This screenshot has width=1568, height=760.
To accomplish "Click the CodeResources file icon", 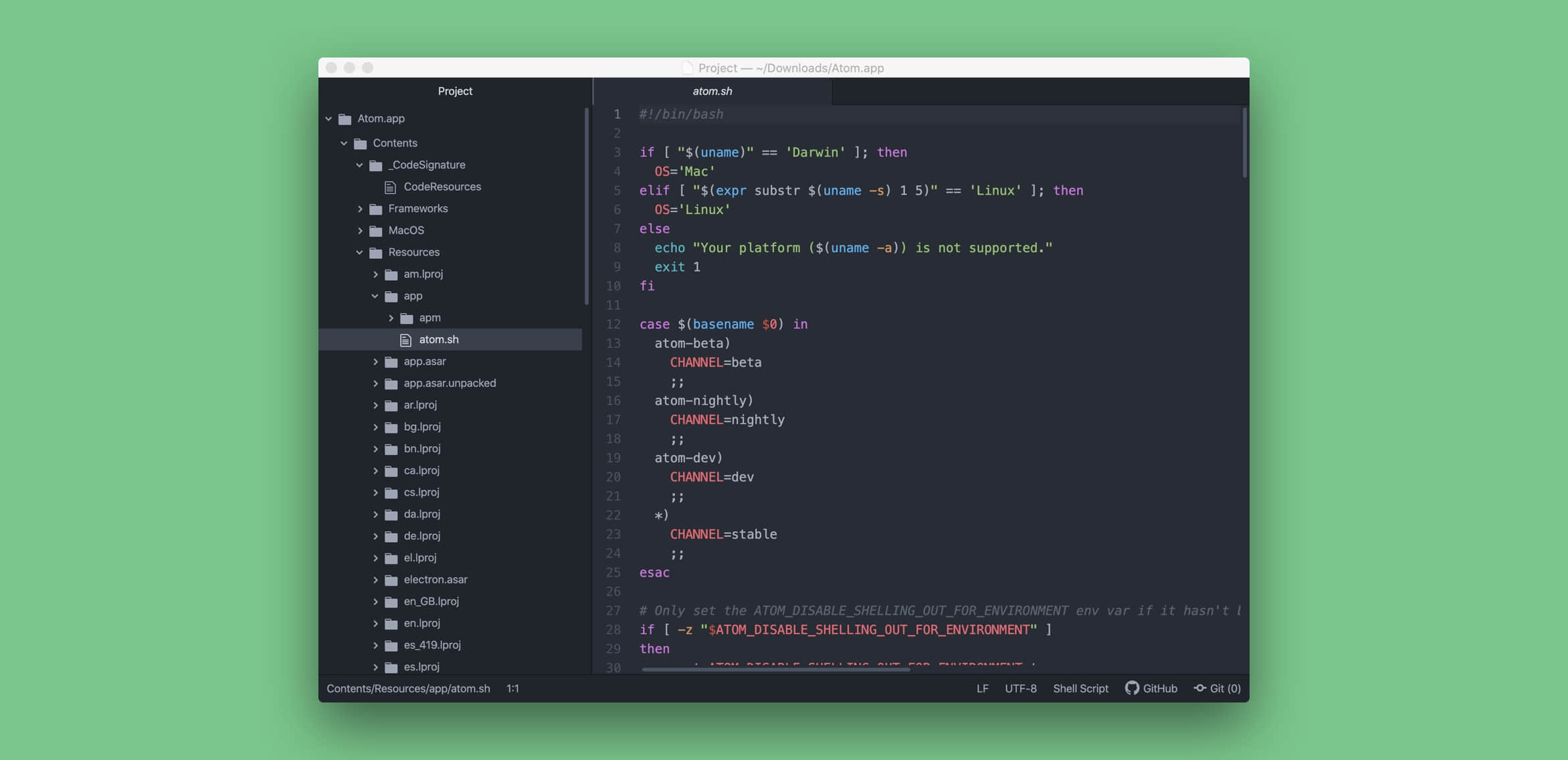I will pyautogui.click(x=390, y=187).
